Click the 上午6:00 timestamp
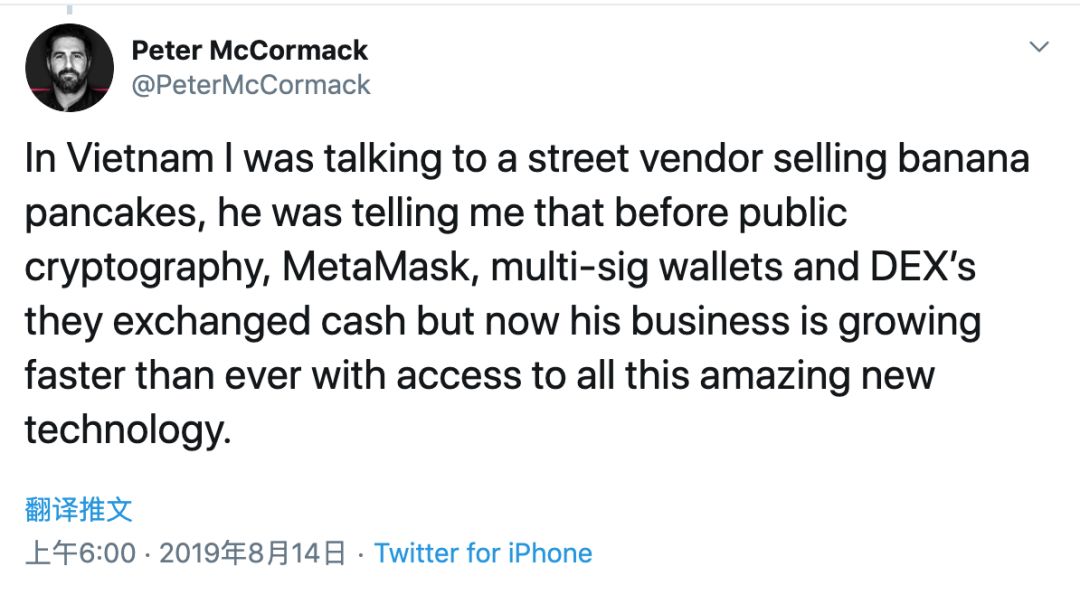This screenshot has height=595, width=1080. 80,553
